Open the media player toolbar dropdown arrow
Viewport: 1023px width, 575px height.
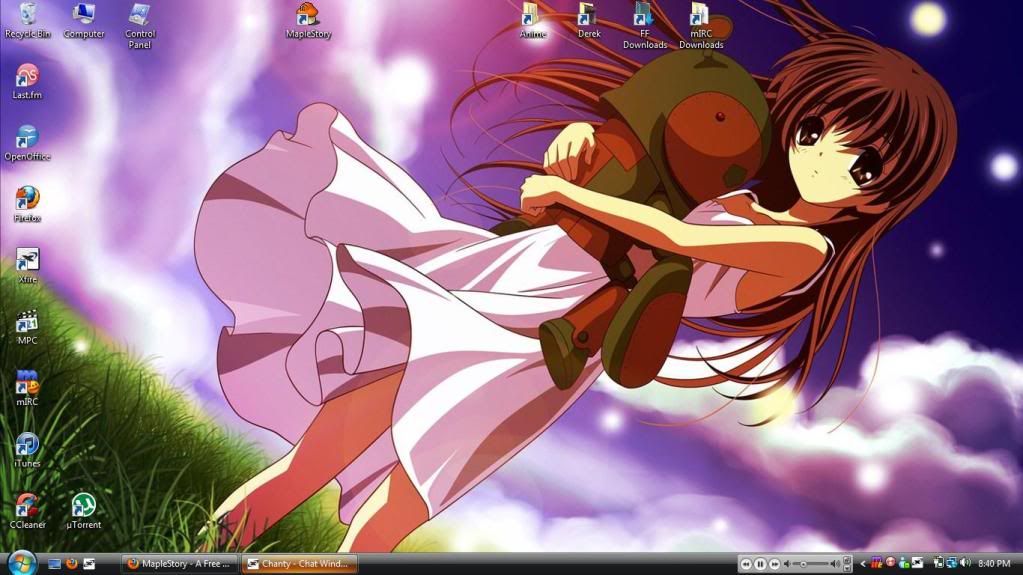coord(847,569)
